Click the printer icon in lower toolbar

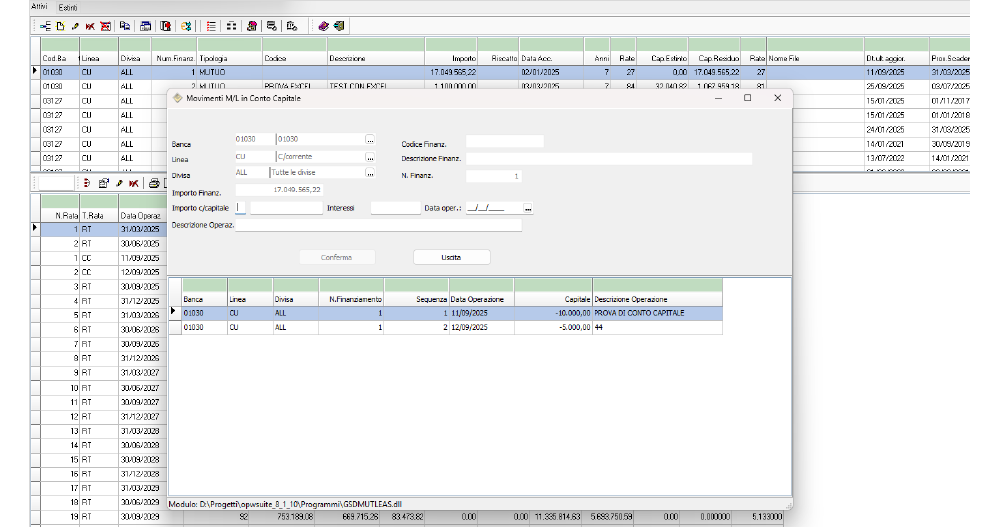tap(153, 183)
